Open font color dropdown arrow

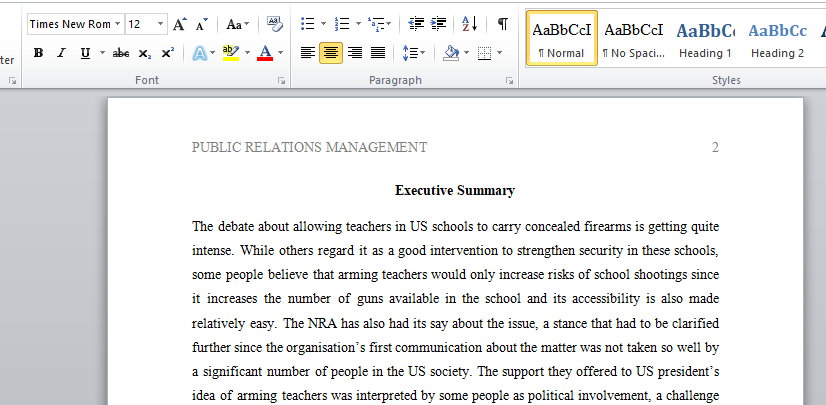click(280, 53)
